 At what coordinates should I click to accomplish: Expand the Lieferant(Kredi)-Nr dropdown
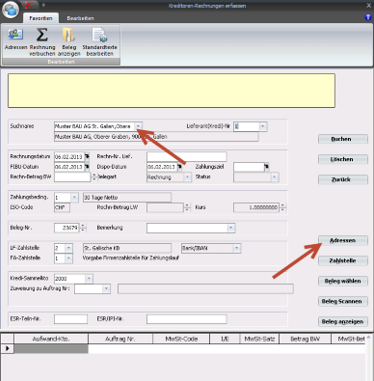point(263,126)
